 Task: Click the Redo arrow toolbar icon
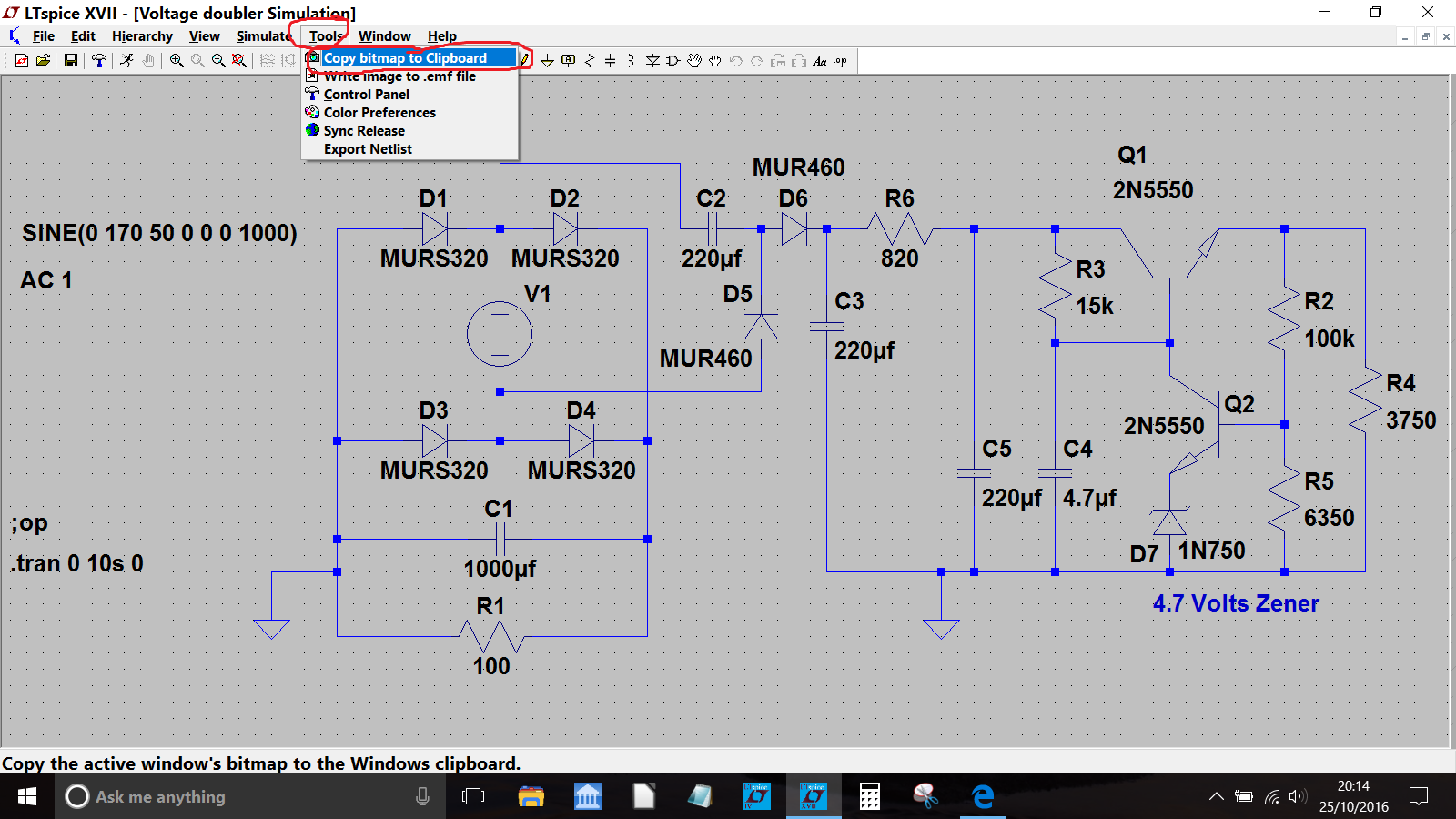(757, 61)
